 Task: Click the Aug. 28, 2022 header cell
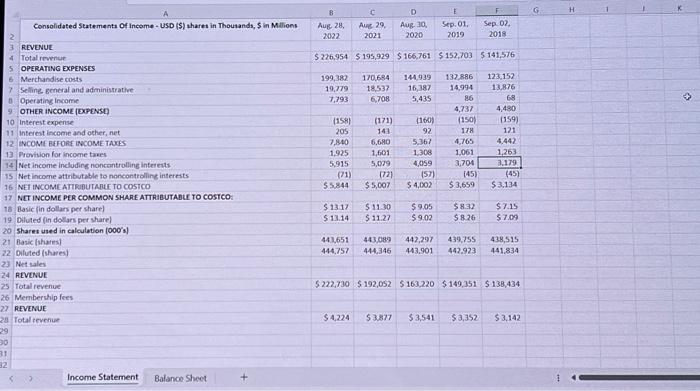coord(331,30)
